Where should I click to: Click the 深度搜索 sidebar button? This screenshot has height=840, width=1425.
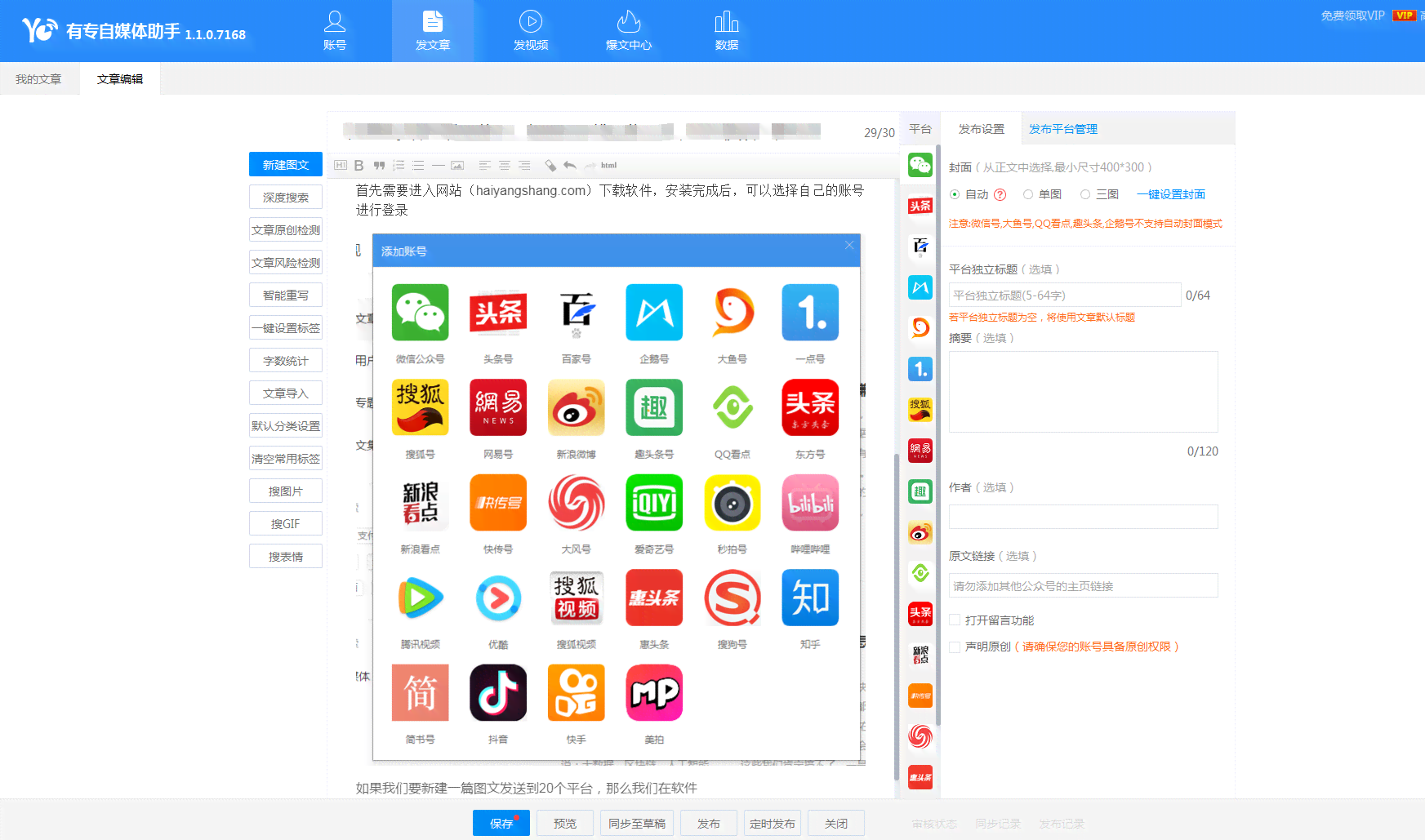286,197
